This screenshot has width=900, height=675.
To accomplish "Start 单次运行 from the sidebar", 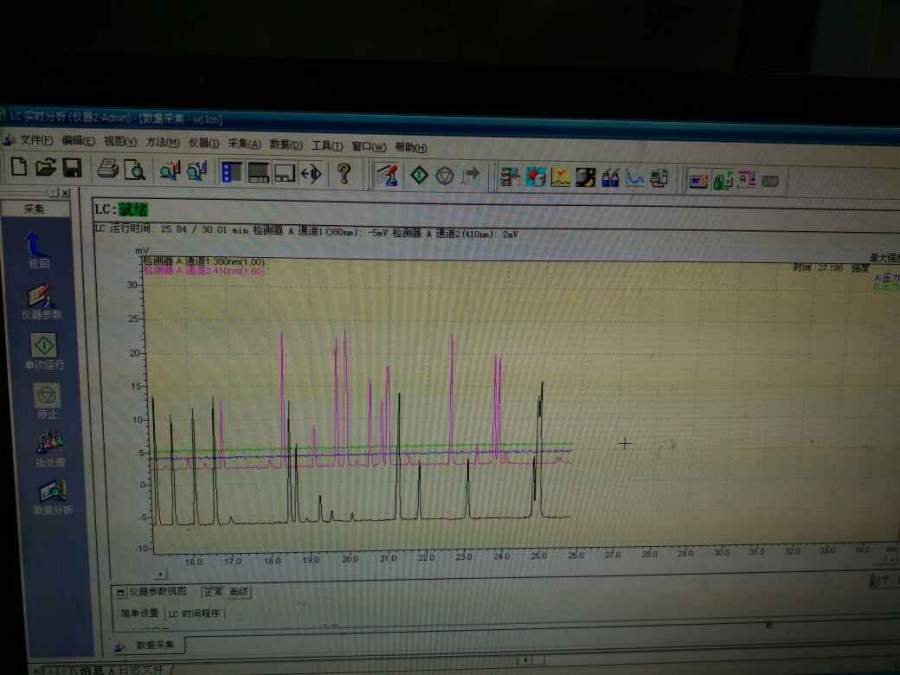I will click(44, 351).
